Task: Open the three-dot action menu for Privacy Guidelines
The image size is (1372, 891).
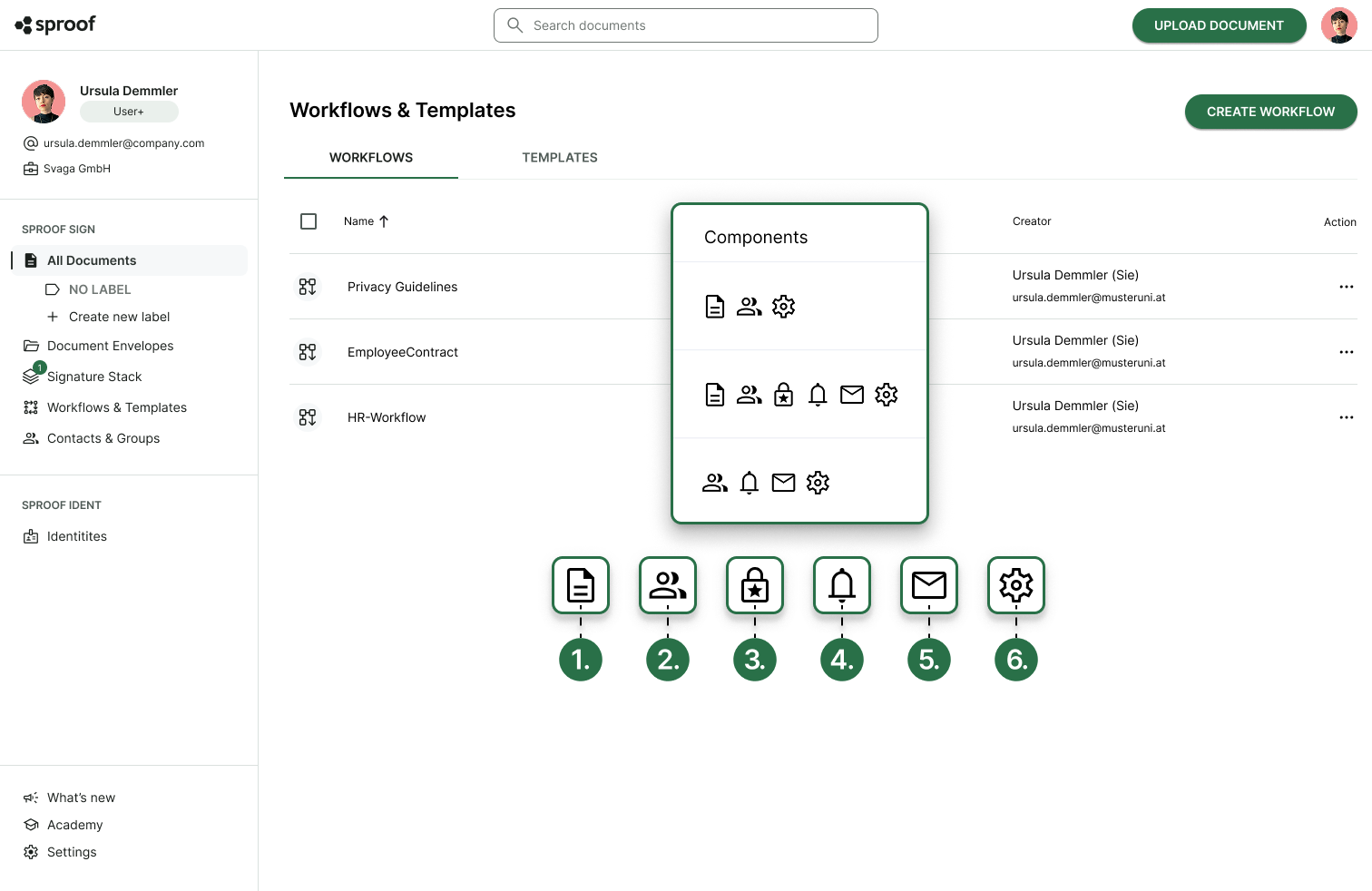Action: [x=1347, y=287]
